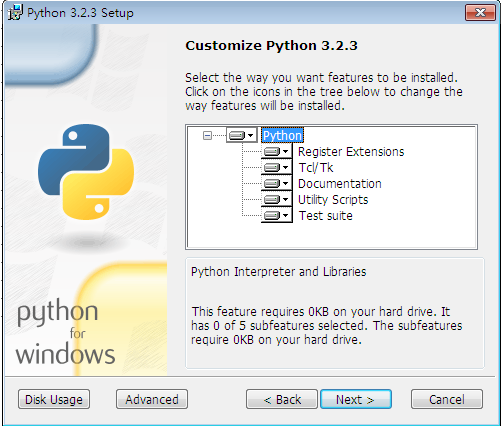This screenshot has height=426, width=503.
Task: Select the Python tree item label
Action: coord(282,136)
